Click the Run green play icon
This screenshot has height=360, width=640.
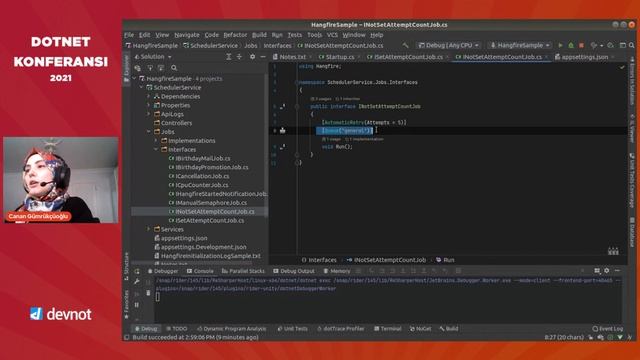(x=560, y=45)
